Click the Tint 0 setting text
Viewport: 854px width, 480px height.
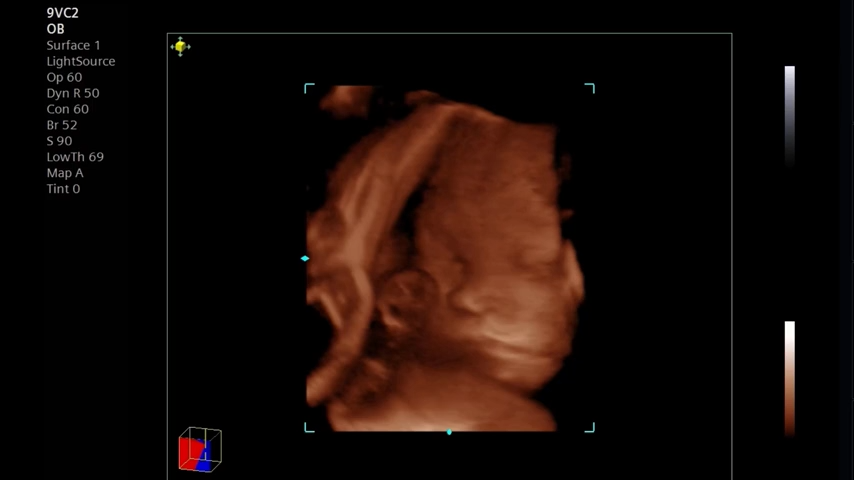click(x=63, y=189)
